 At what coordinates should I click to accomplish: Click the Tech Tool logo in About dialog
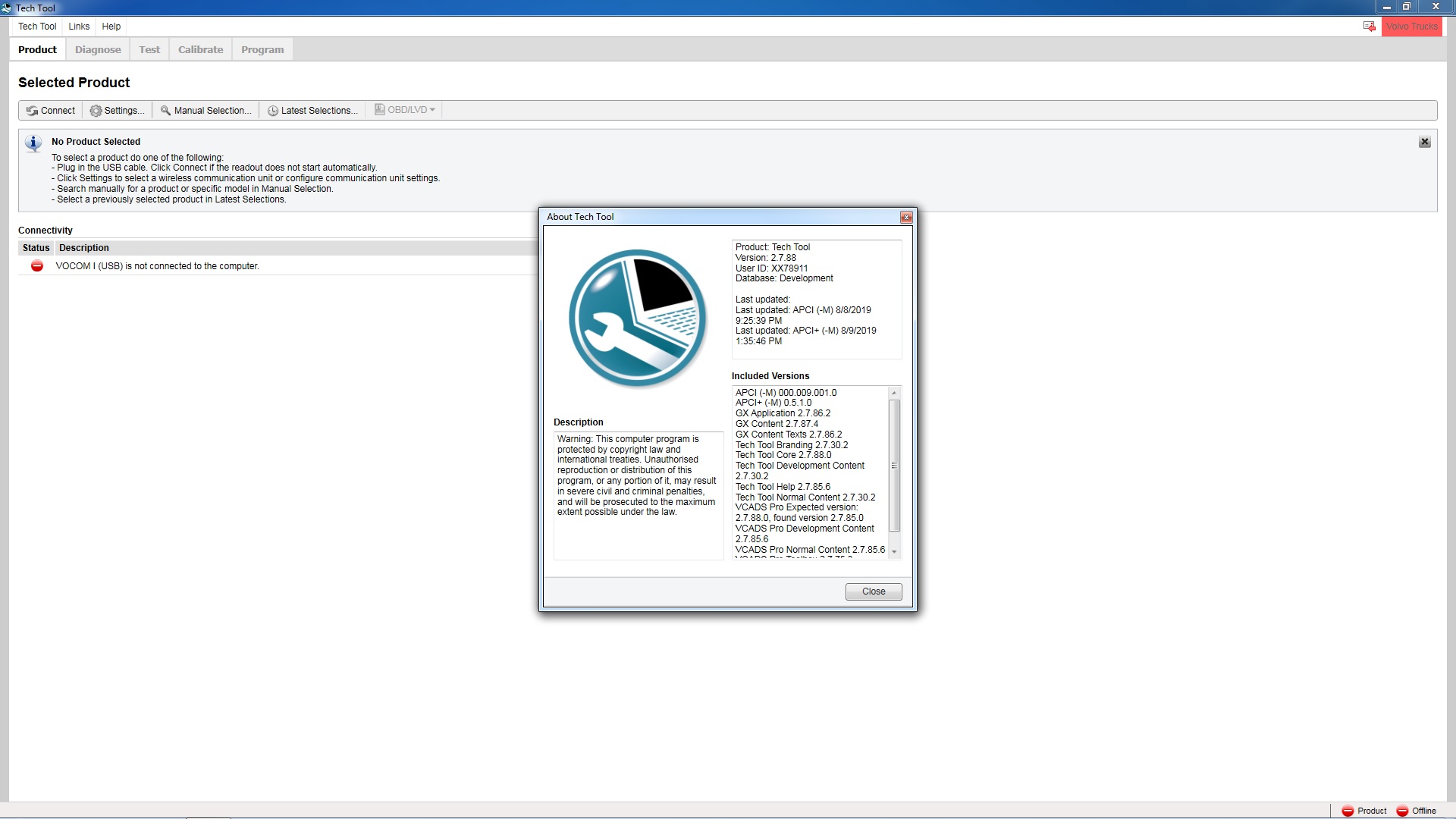tap(637, 318)
